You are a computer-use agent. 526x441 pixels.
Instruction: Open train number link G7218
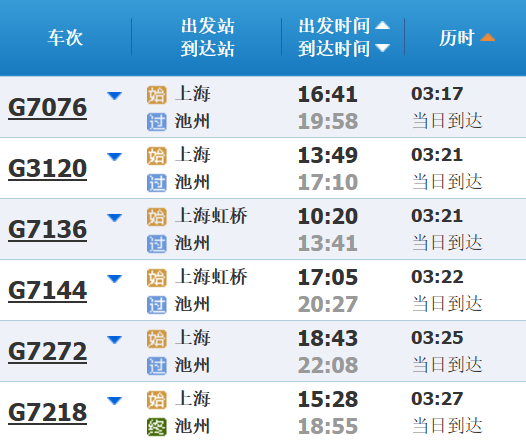coord(47,413)
